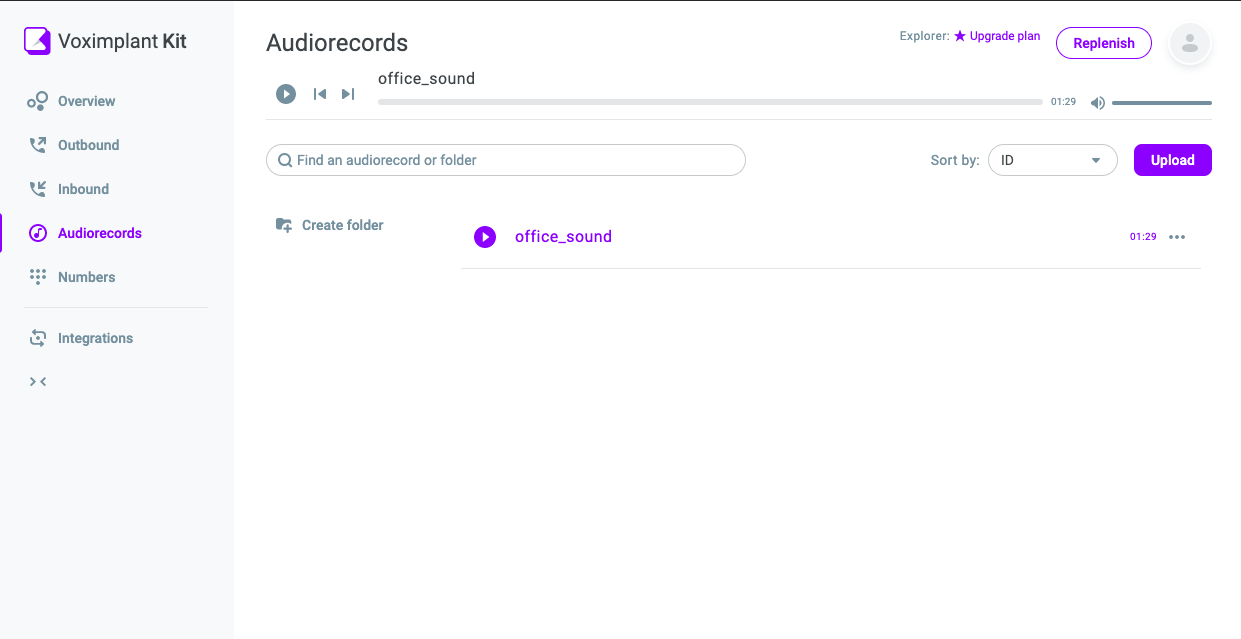Click the Voximplant Kit logo icon
The height and width of the screenshot is (639, 1241).
click(x=37, y=41)
